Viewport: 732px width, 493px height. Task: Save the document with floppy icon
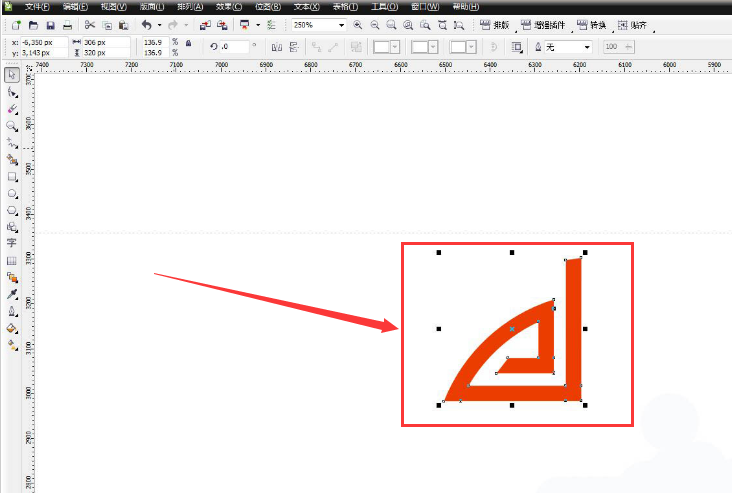pyautogui.click(x=50, y=25)
